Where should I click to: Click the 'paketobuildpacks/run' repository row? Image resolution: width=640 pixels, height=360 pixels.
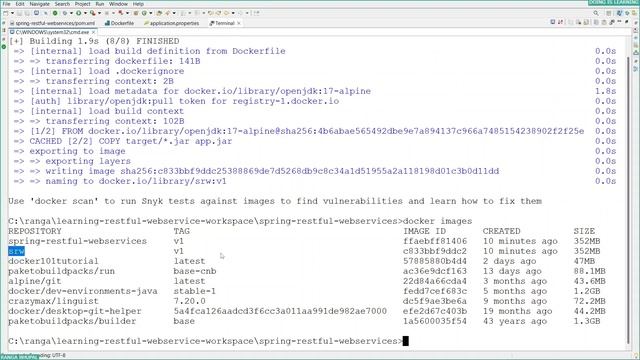(x=61, y=271)
